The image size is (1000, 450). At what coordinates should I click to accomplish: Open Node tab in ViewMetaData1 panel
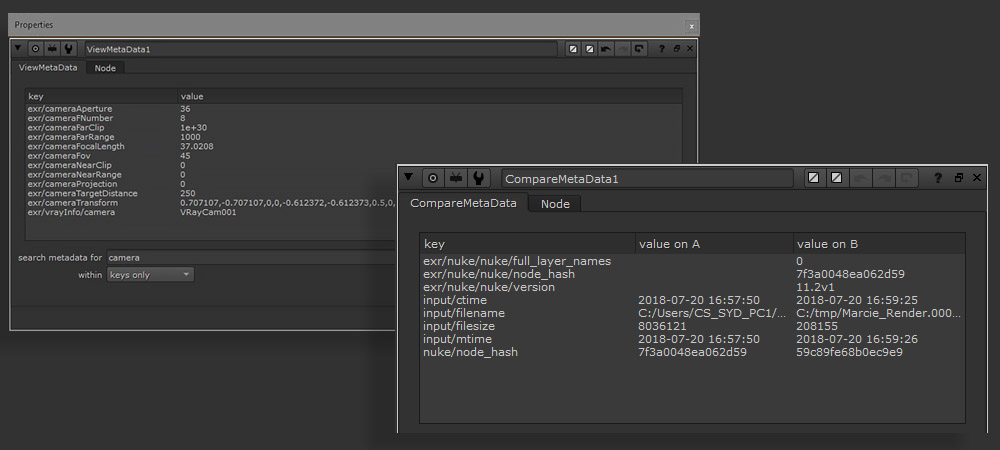(x=105, y=68)
